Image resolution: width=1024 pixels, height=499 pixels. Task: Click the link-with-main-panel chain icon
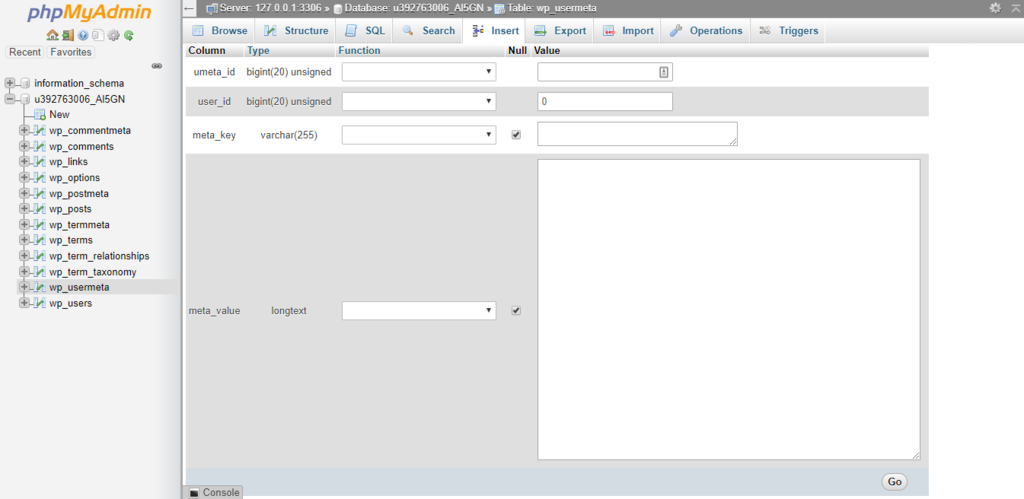coord(157,66)
